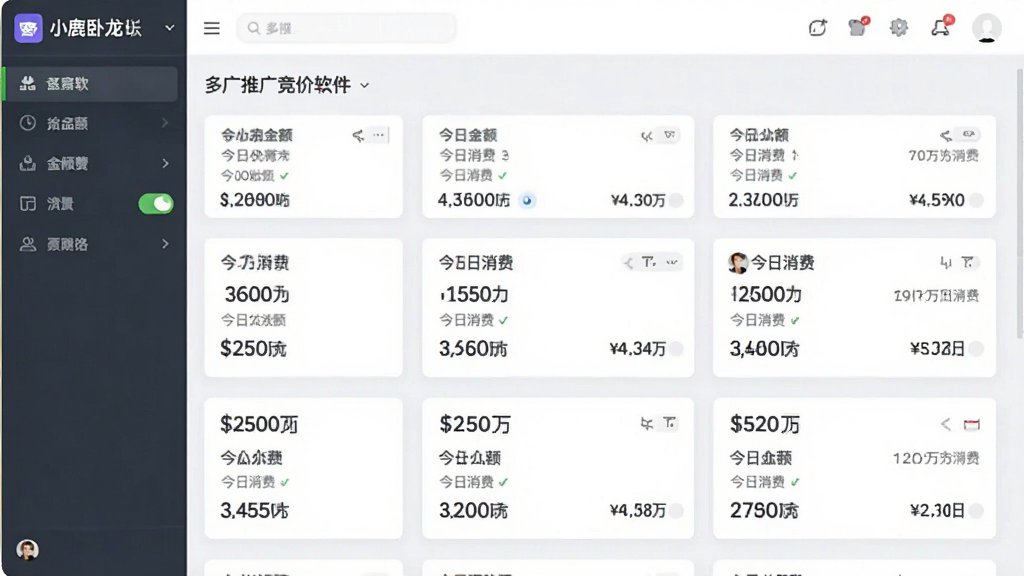
Task: Open the 小鹿卧龙 workspace dropdown arrow
Action: [x=170, y=28]
